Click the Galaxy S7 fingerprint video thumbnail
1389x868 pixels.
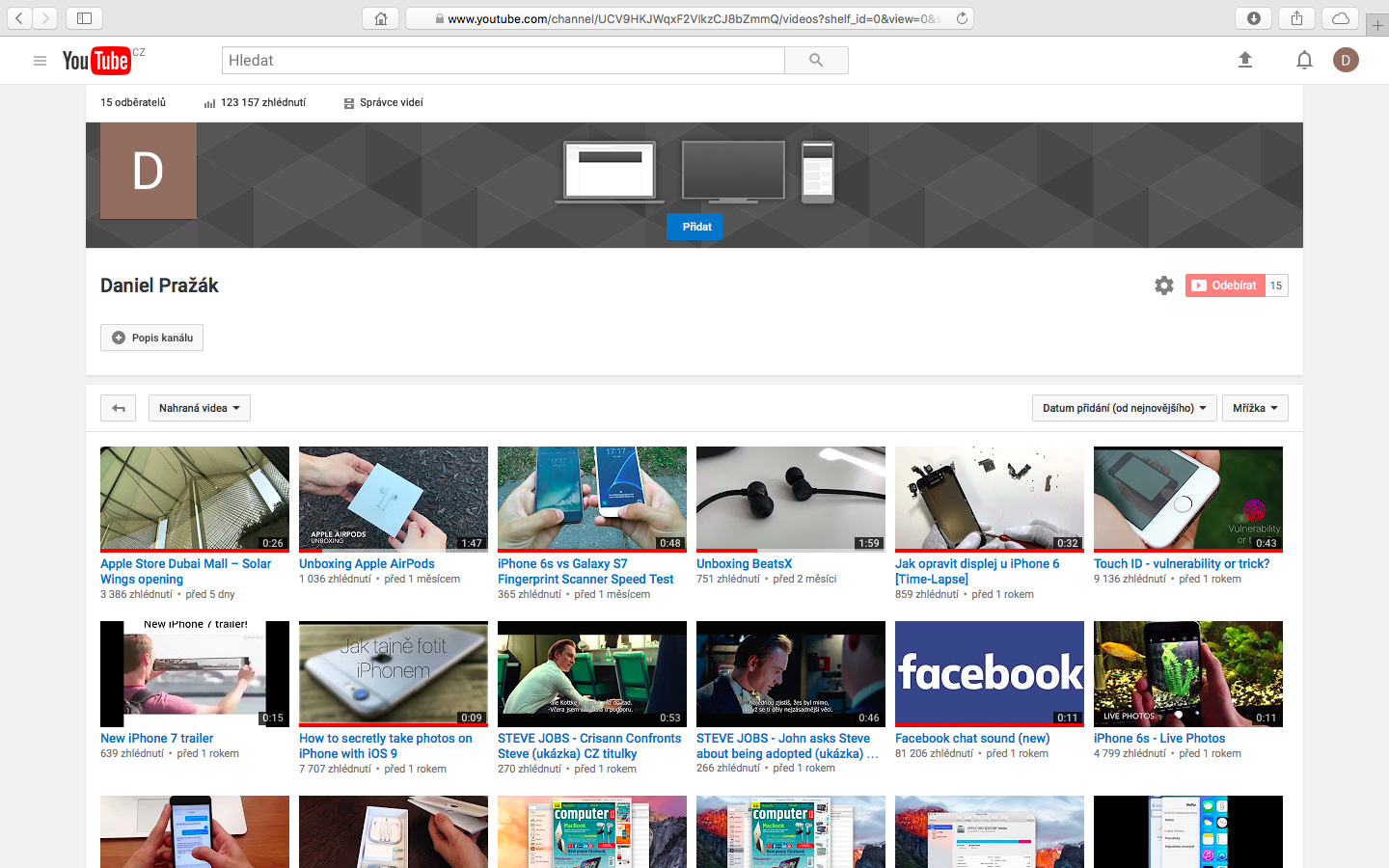click(x=592, y=500)
